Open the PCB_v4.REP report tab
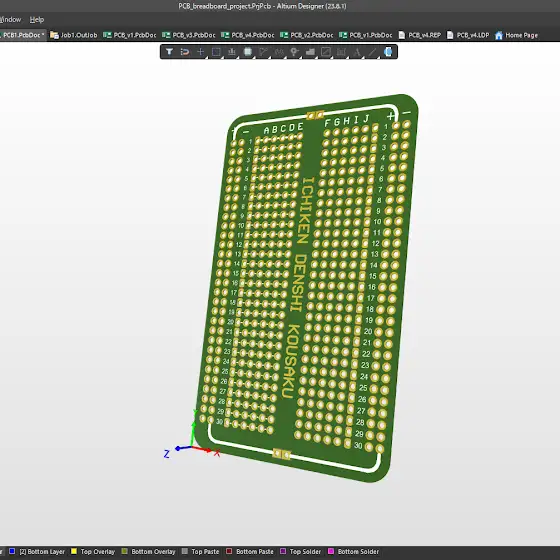 point(420,35)
